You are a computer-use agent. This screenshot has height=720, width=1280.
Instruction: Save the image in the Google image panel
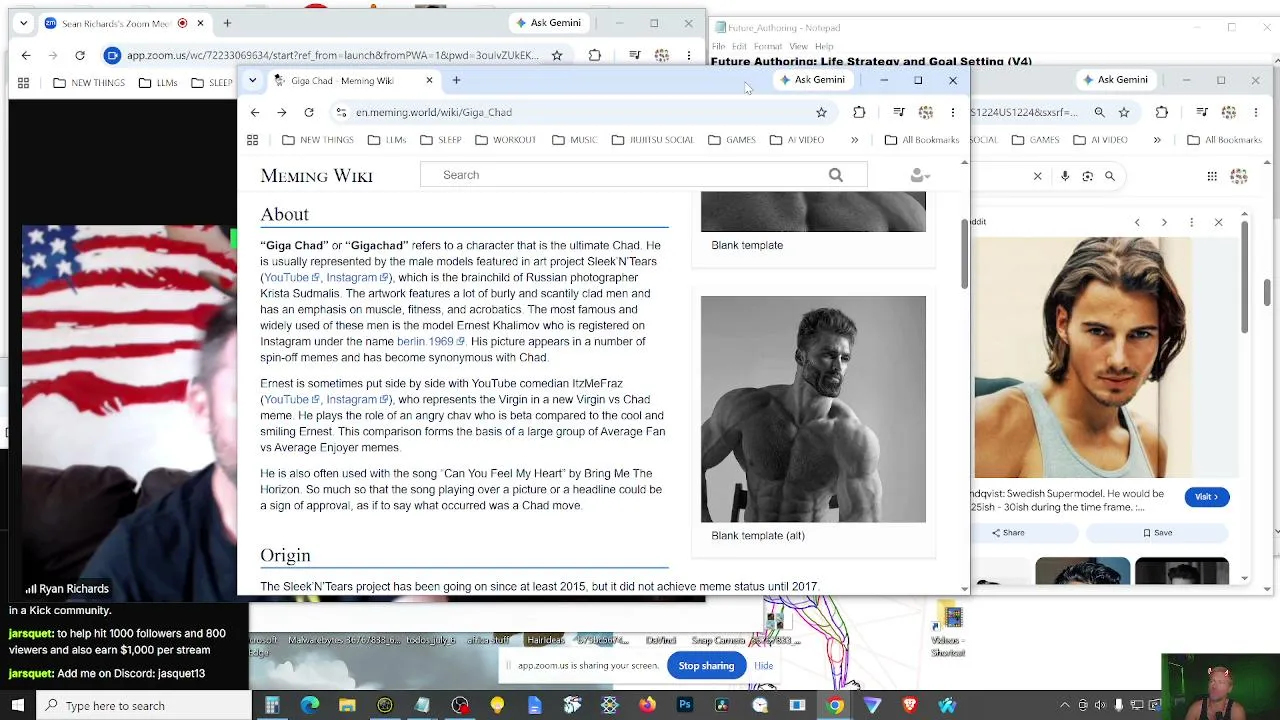[x=1158, y=533]
